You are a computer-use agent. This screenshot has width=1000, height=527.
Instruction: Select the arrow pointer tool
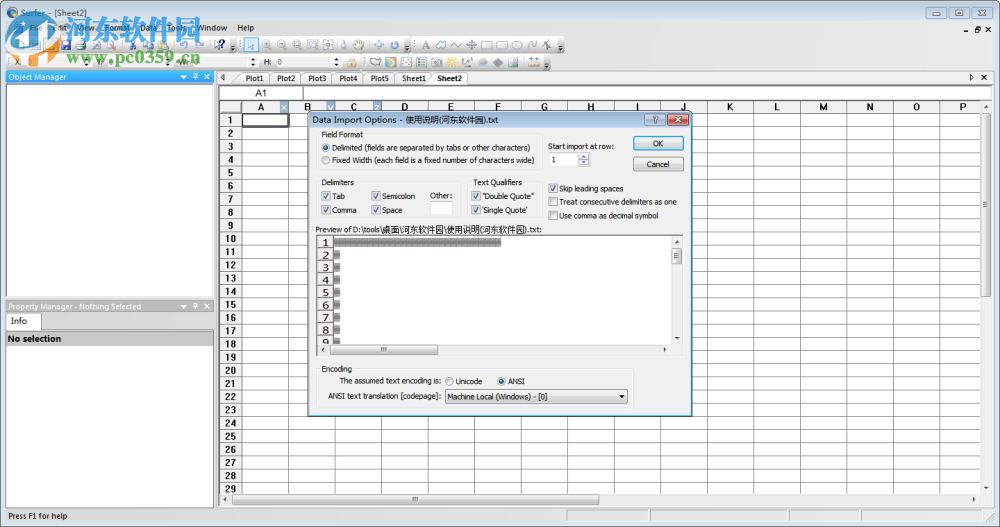(x=251, y=45)
